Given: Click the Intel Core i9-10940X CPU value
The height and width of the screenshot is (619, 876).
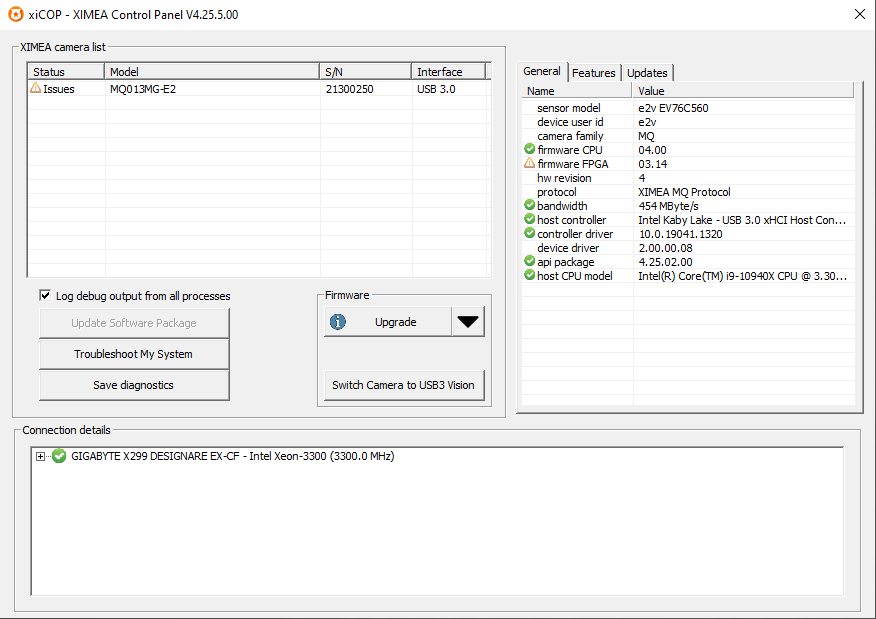Looking at the screenshot, I should pos(742,275).
